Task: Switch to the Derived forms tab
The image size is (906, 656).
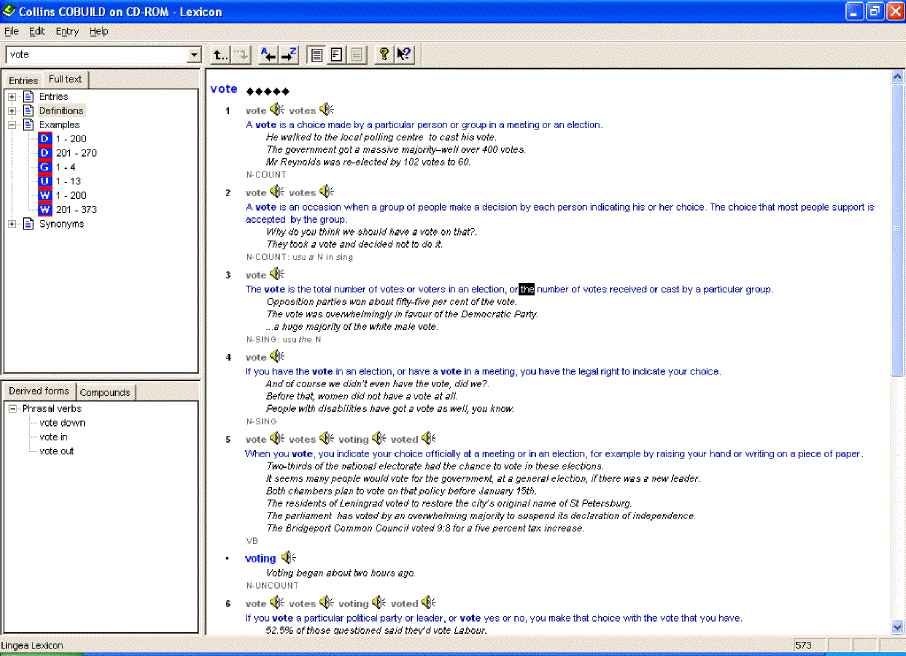Action: coord(39,391)
